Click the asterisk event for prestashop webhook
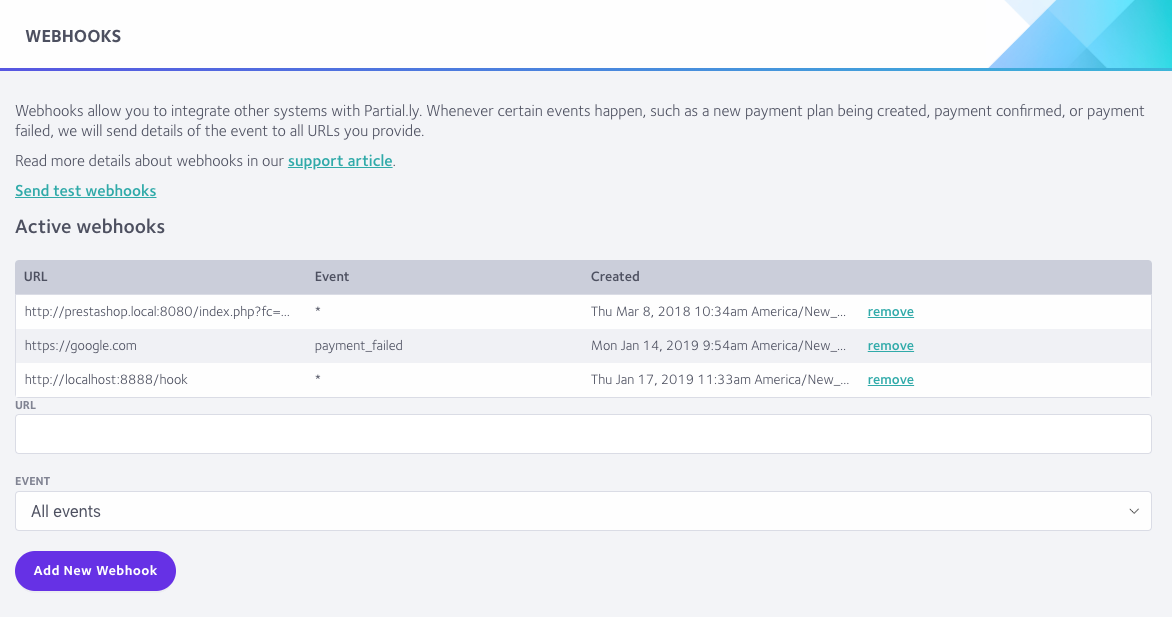The image size is (1172, 617). pos(318,311)
